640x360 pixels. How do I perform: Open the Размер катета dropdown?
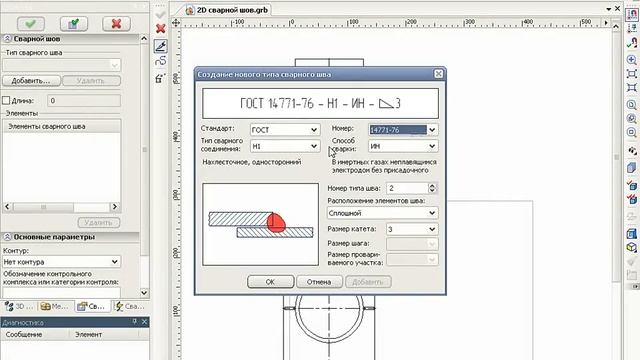pyautogui.click(x=432, y=229)
